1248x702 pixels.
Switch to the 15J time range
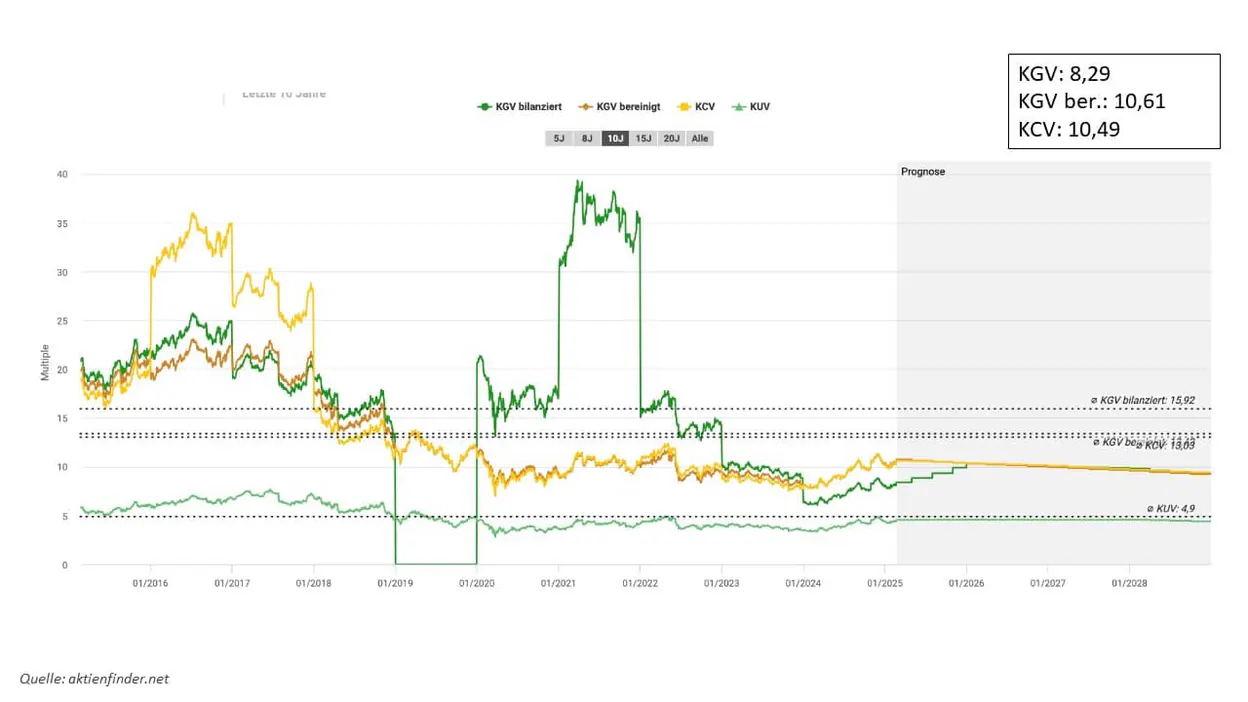(x=643, y=138)
